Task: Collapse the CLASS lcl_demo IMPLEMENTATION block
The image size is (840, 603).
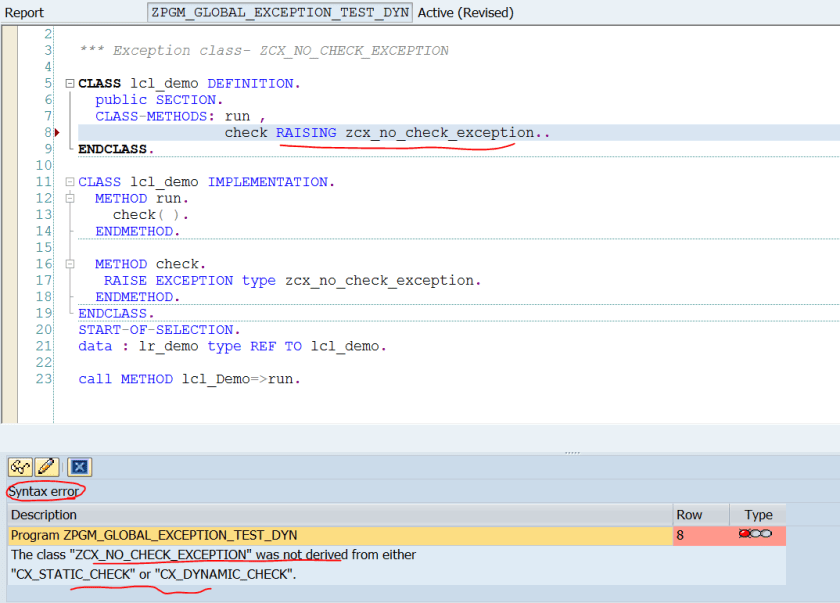Action: [69, 182]
